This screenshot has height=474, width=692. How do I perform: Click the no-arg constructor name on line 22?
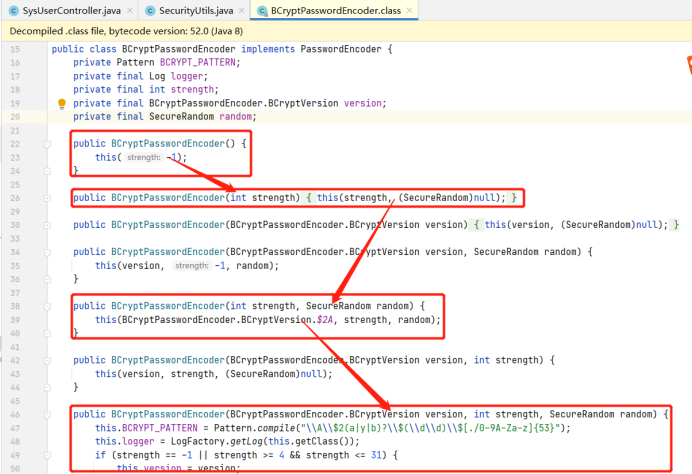(168, 144)
